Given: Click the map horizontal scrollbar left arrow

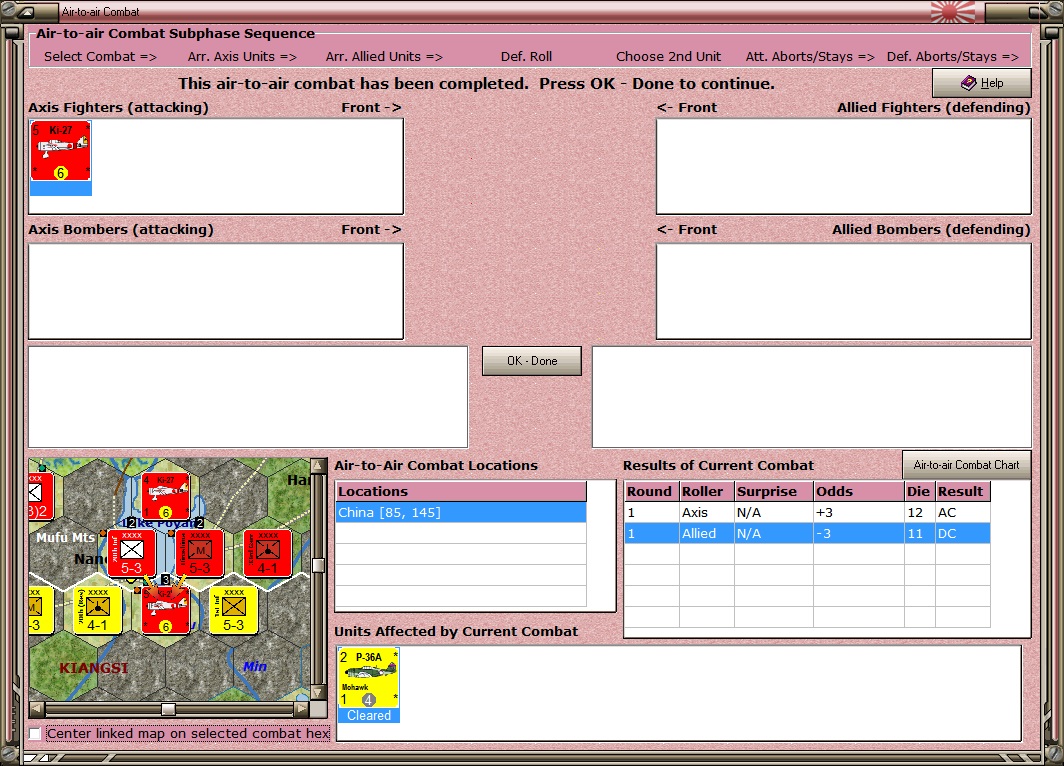Looking at the screenshot, I should (37, 709).
